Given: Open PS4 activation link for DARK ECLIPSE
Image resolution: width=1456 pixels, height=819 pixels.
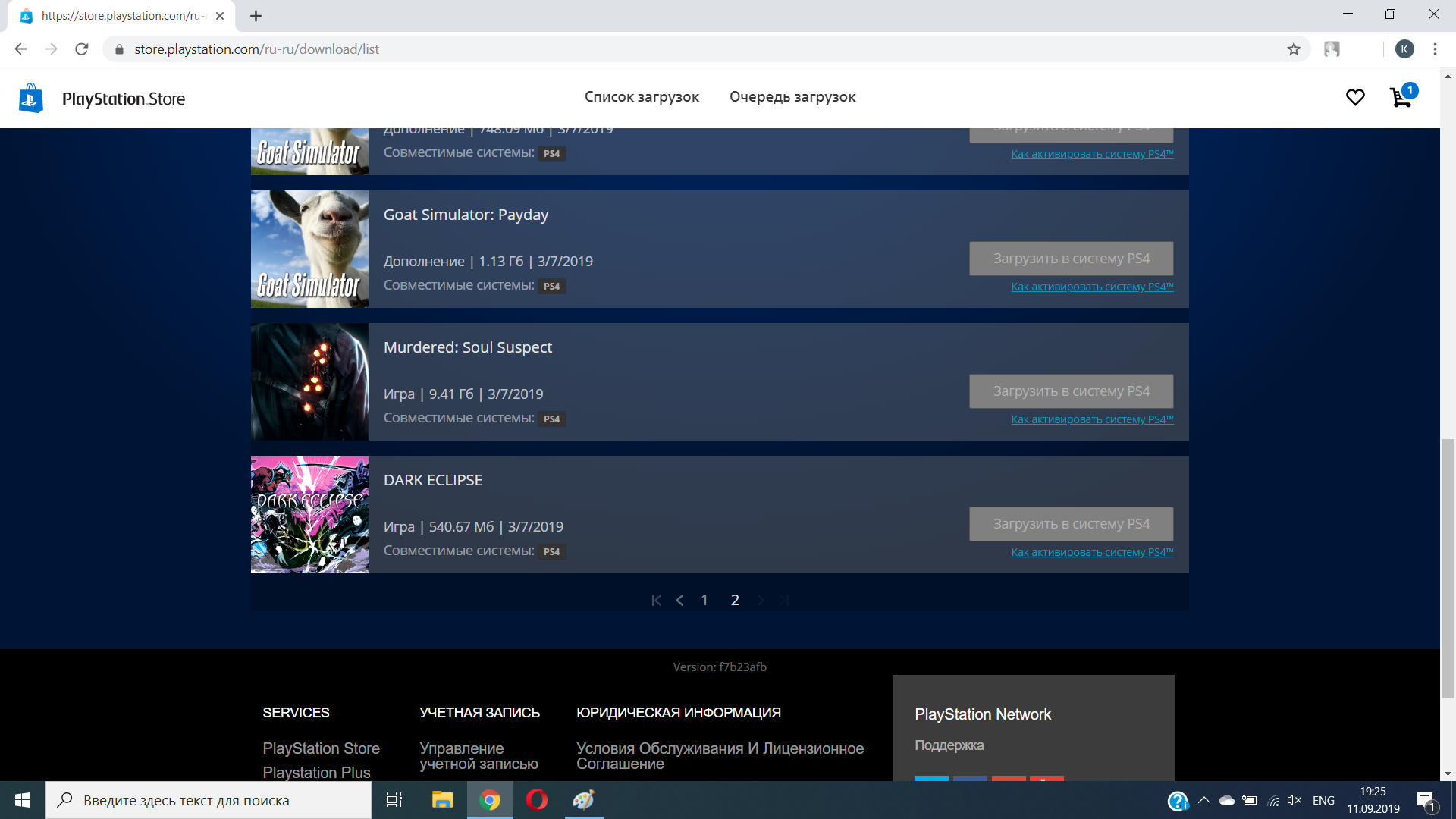Looking at the screenshot, I should tap(1092, 552).
